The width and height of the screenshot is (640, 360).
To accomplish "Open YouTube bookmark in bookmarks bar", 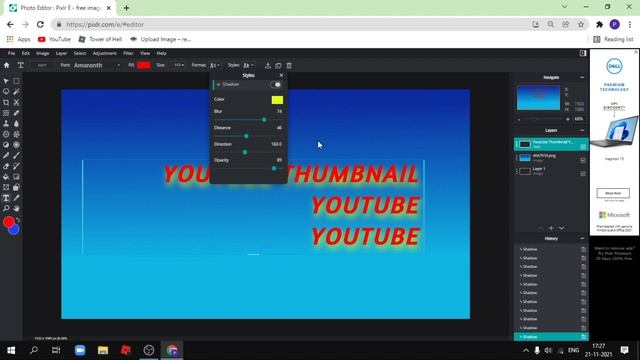I will pos(54,39).
